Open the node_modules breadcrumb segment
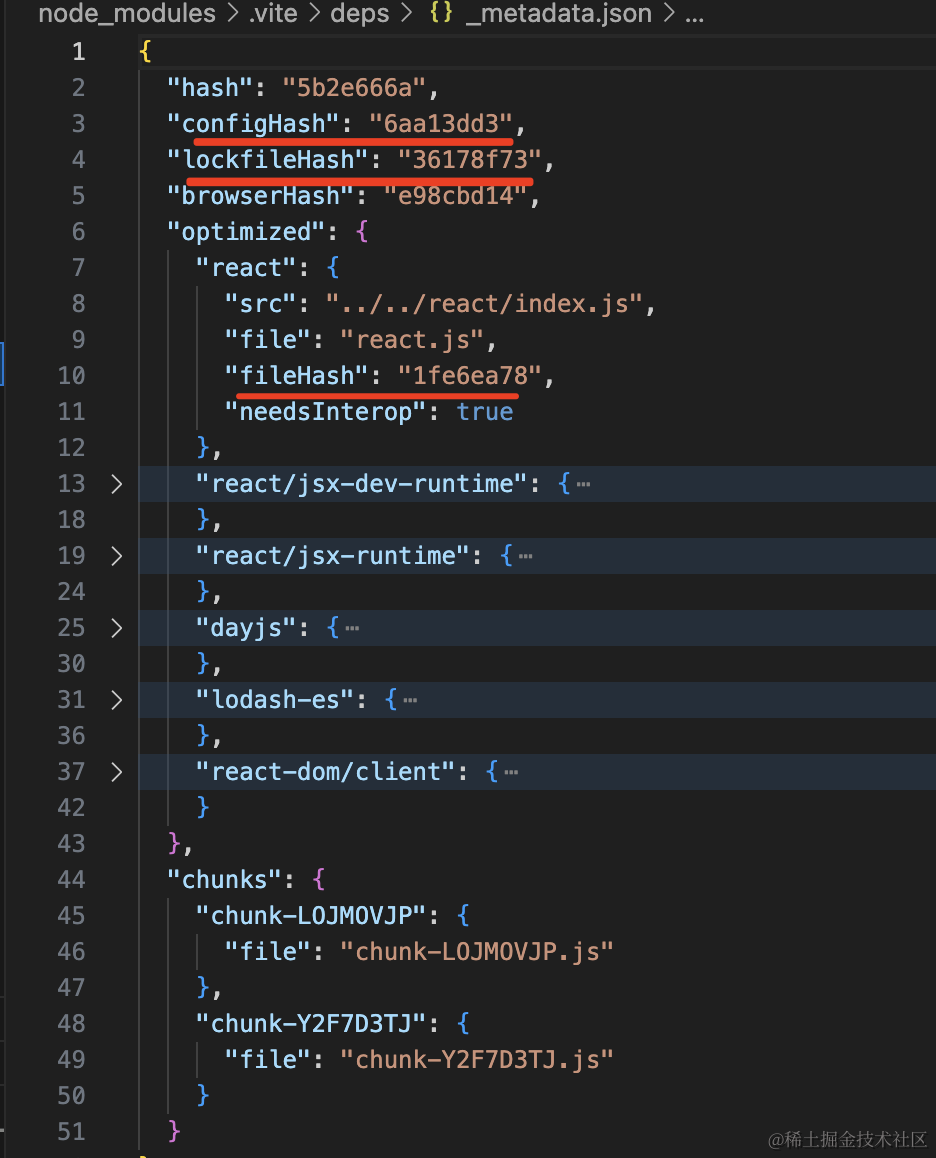The width and height of the screenshot is (936, 1158). click(x=127, y=13)
